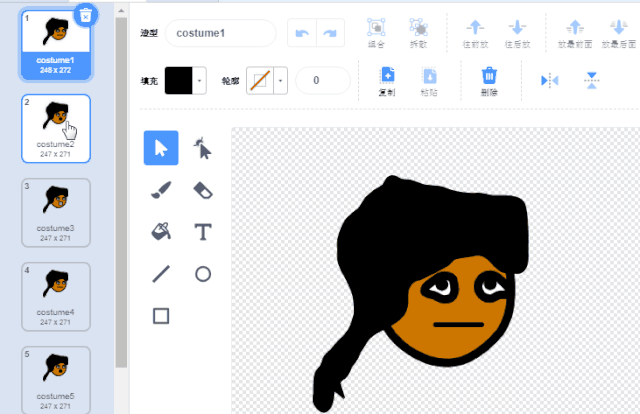Flip the costume horizontally
This screenshot has width=640, height=414.
tap(549, 80)
